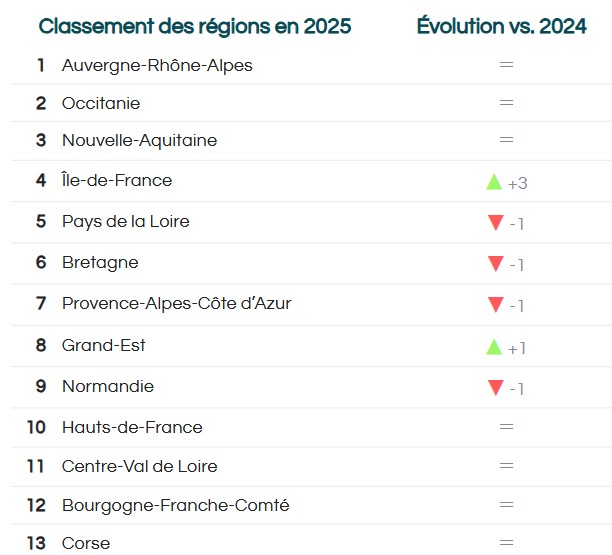Click the 'Classement des régions en 2025' heading
Image resolution: width=612 pixels, height=555 pixels.
coord(195,27)
